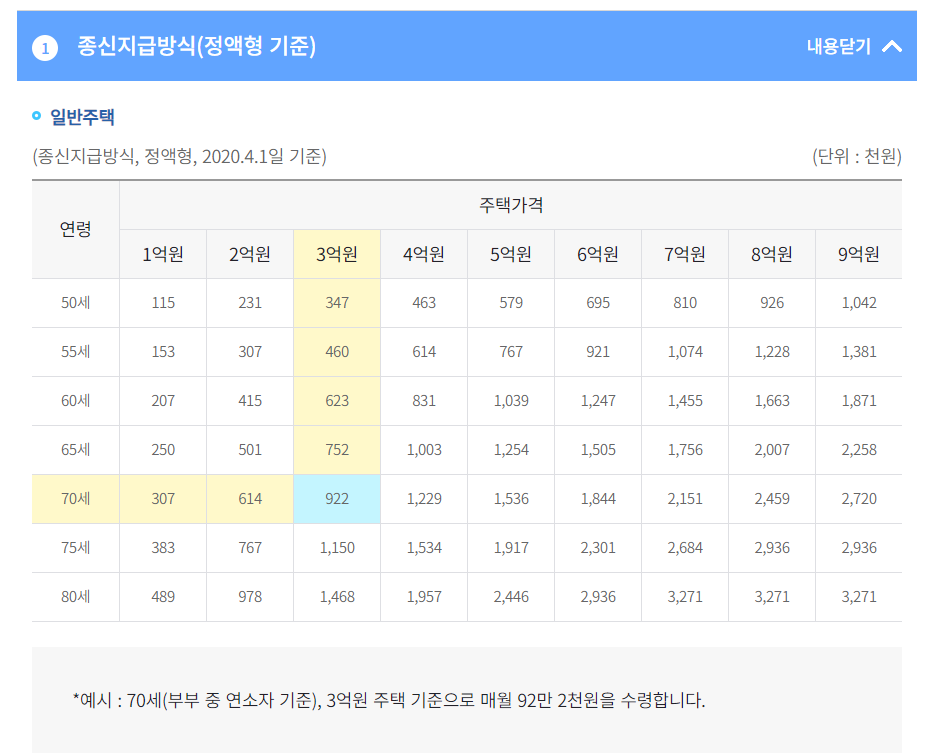
Task: Click the 60세 row label
Action: point(75,401)
